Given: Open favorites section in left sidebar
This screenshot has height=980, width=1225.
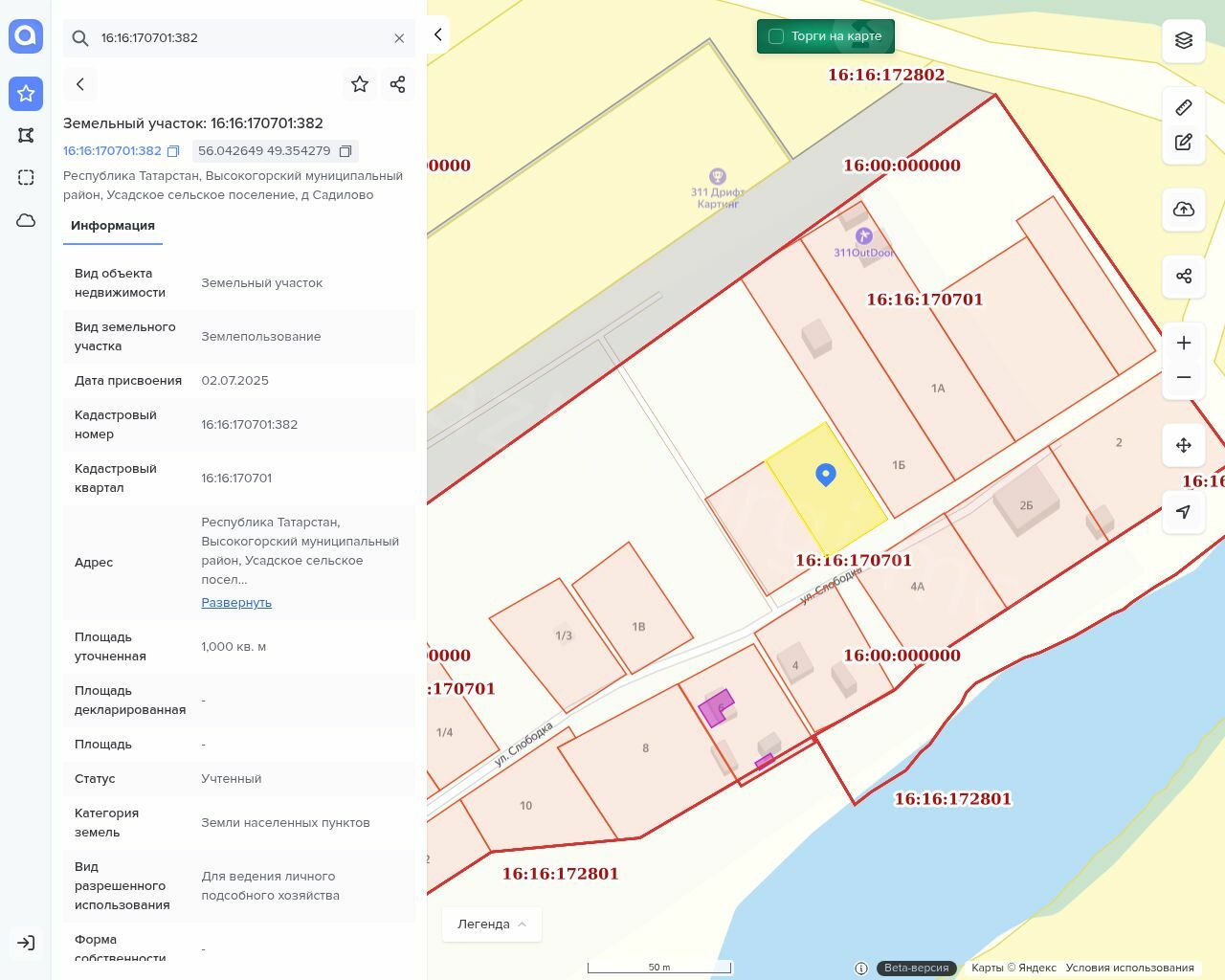Looking at the screenshot, I should pyautogui.click(x=26, y=93).
